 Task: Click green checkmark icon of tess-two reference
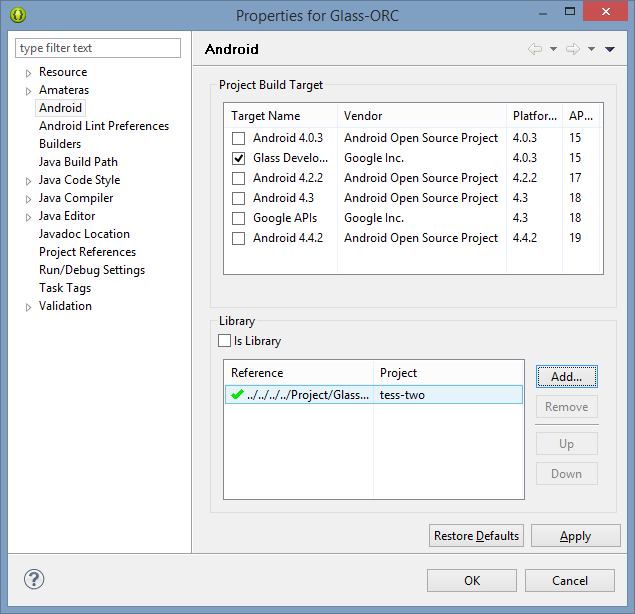[x=237, y=394]
